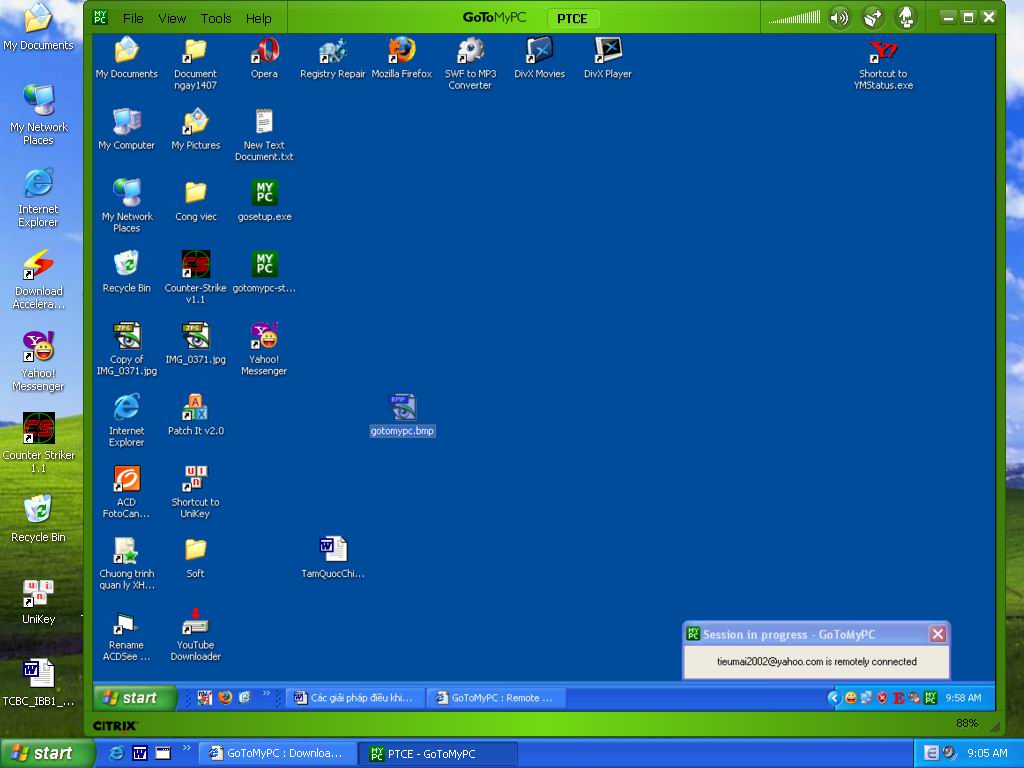This screenshot has height=768, width=1024.
Task: Select Counter Striker 1.1 icon on local desktop
Action: [39, 443]
